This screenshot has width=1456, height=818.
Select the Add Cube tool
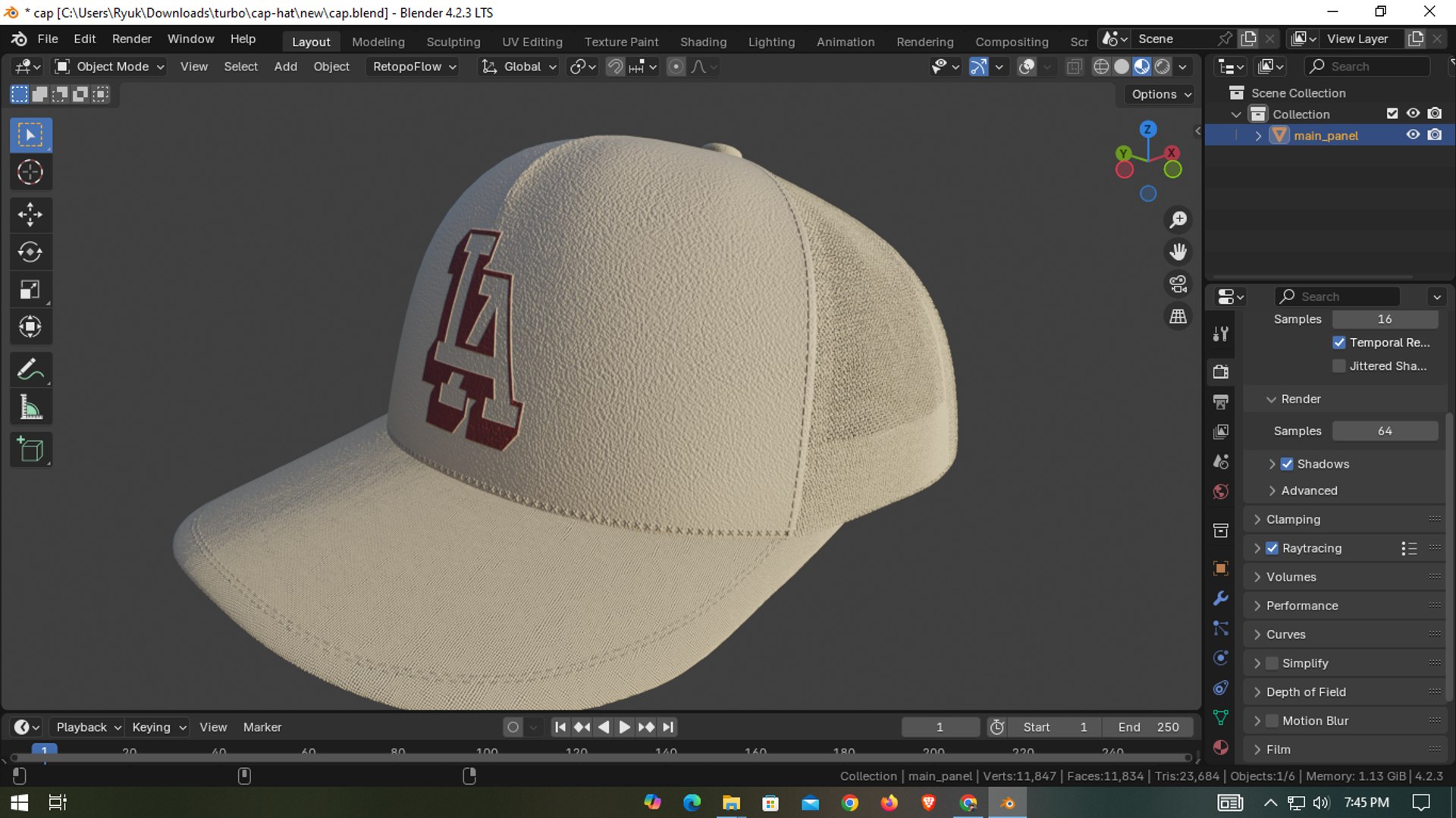coord(30,450)
